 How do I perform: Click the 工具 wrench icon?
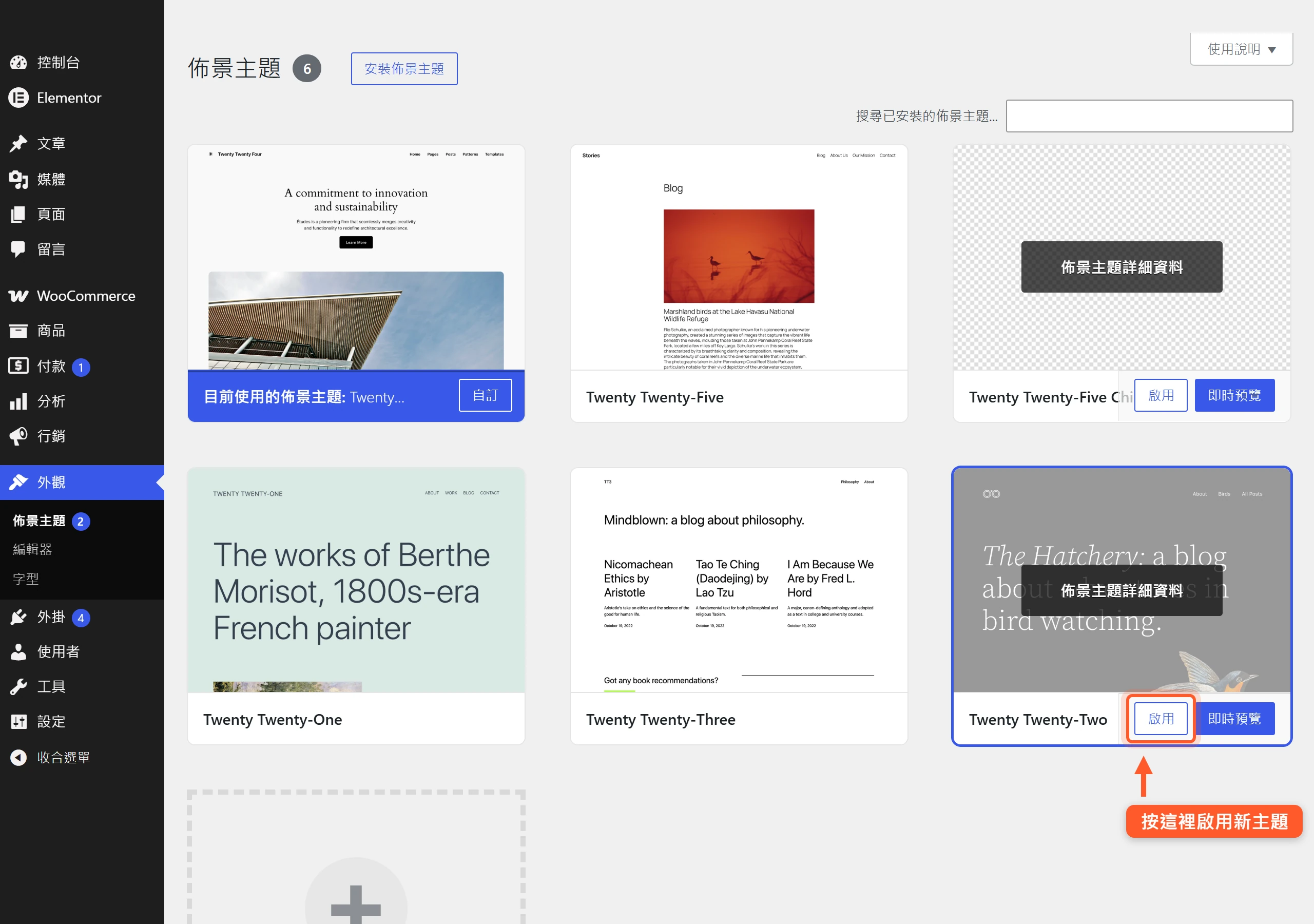point(18,687)
